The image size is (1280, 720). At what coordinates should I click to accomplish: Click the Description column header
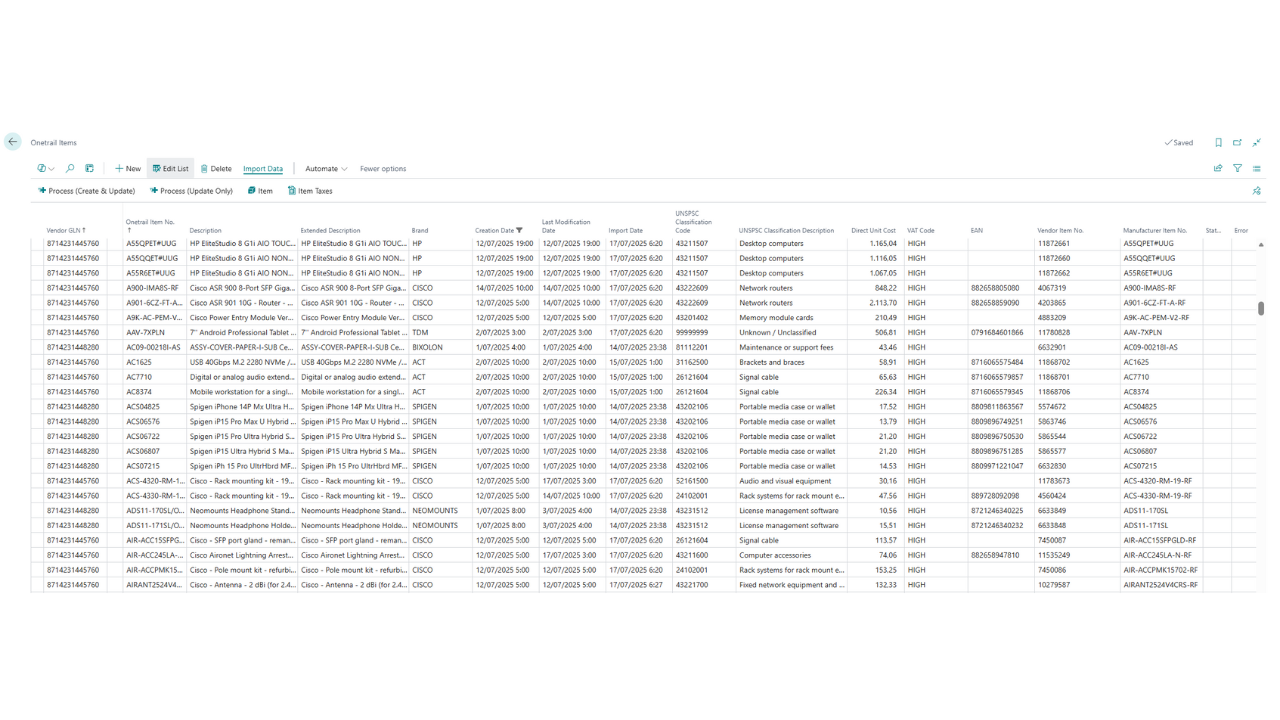(x=206, y=231)
